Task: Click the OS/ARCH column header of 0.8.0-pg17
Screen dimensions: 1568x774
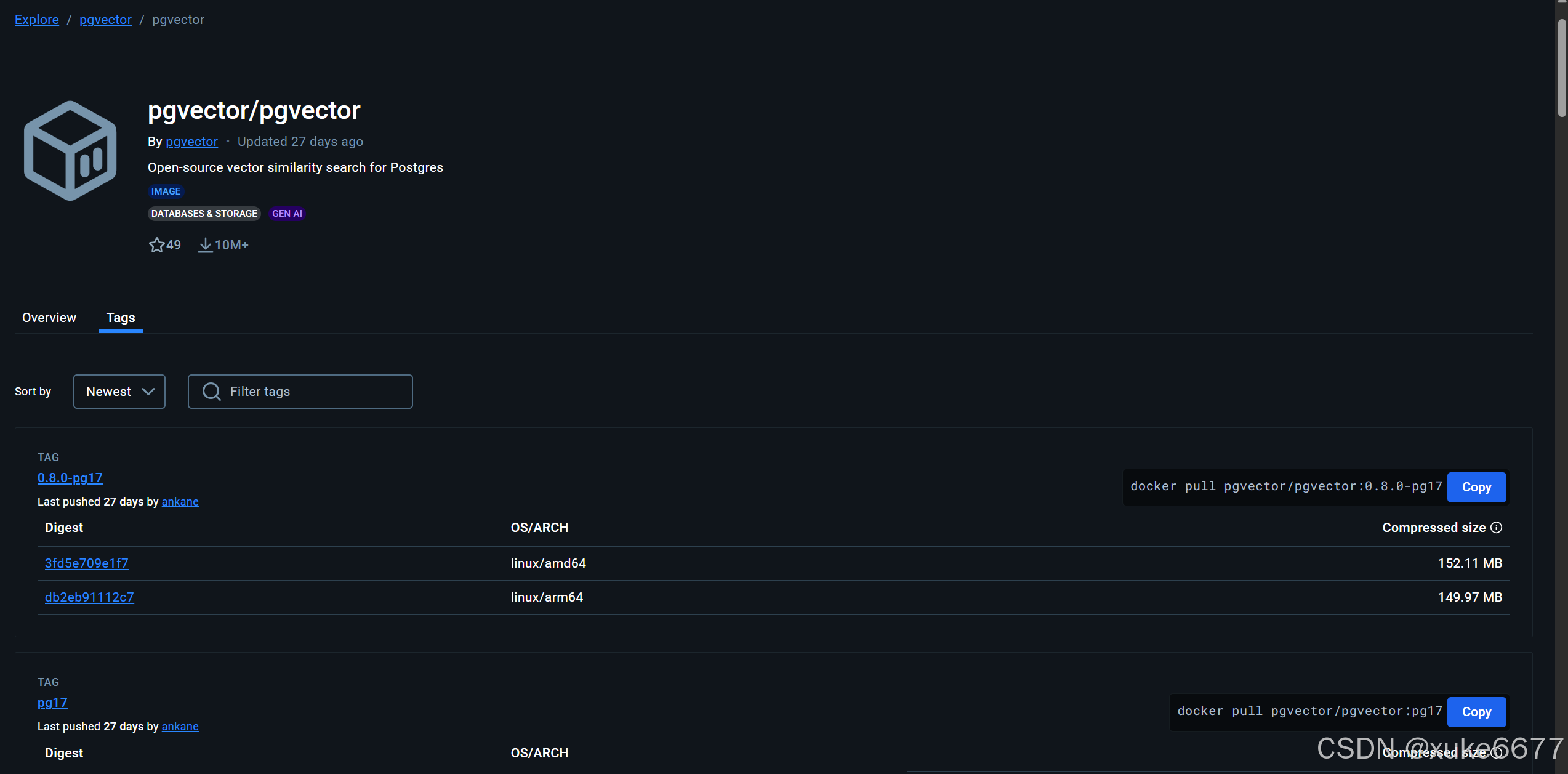Action: click(539, 528)
